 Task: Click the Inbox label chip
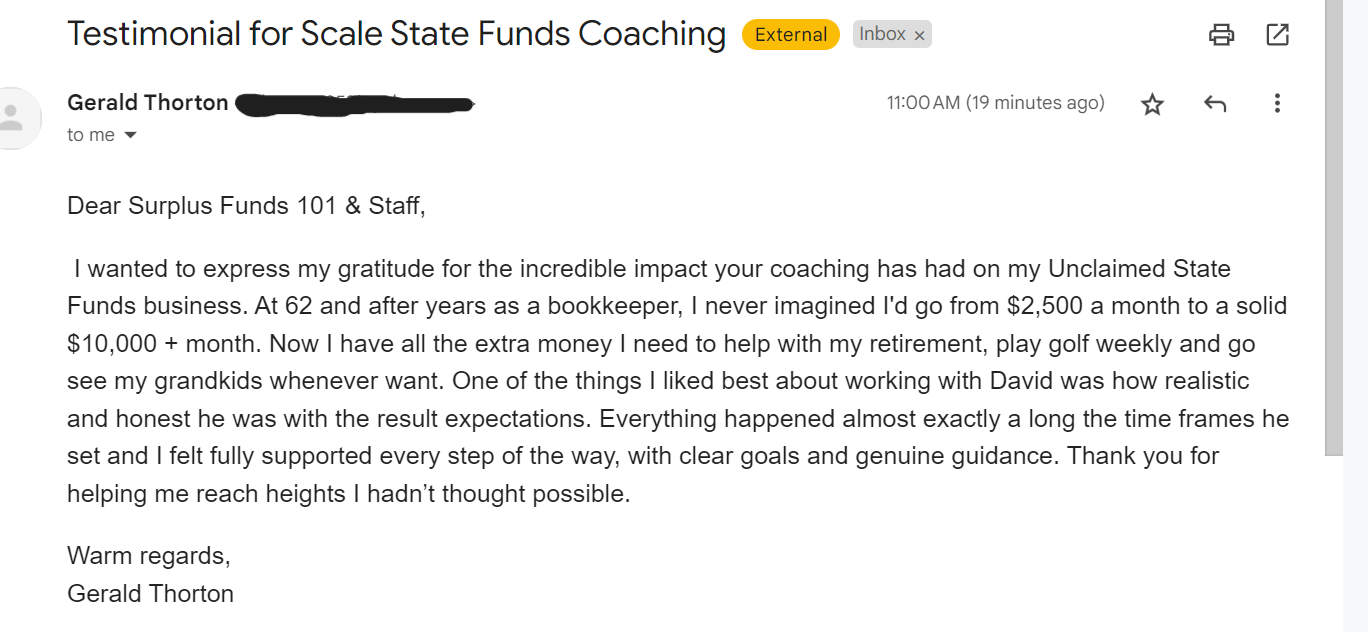(882, 34)
